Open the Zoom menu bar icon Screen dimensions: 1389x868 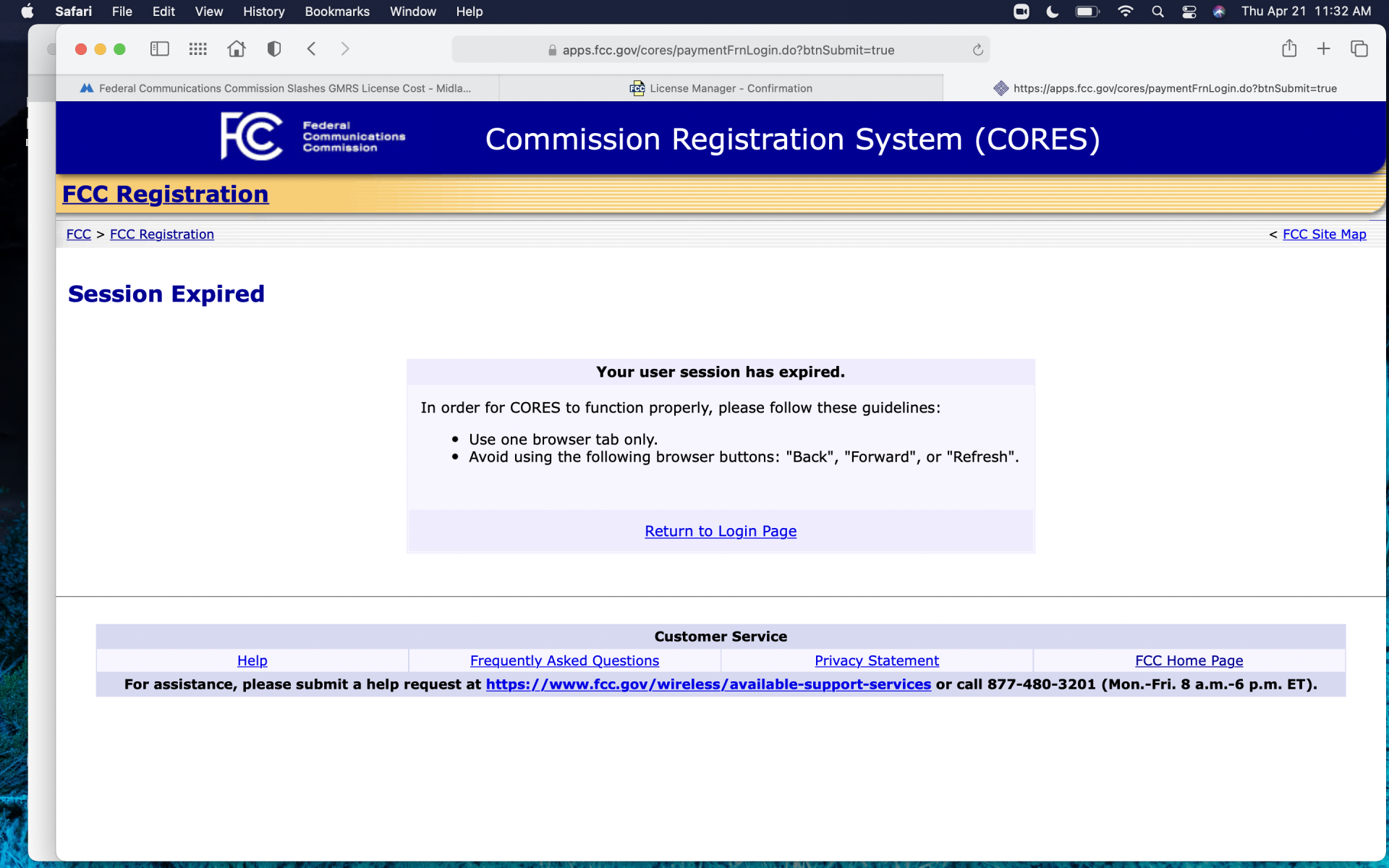click(1021, 11)
